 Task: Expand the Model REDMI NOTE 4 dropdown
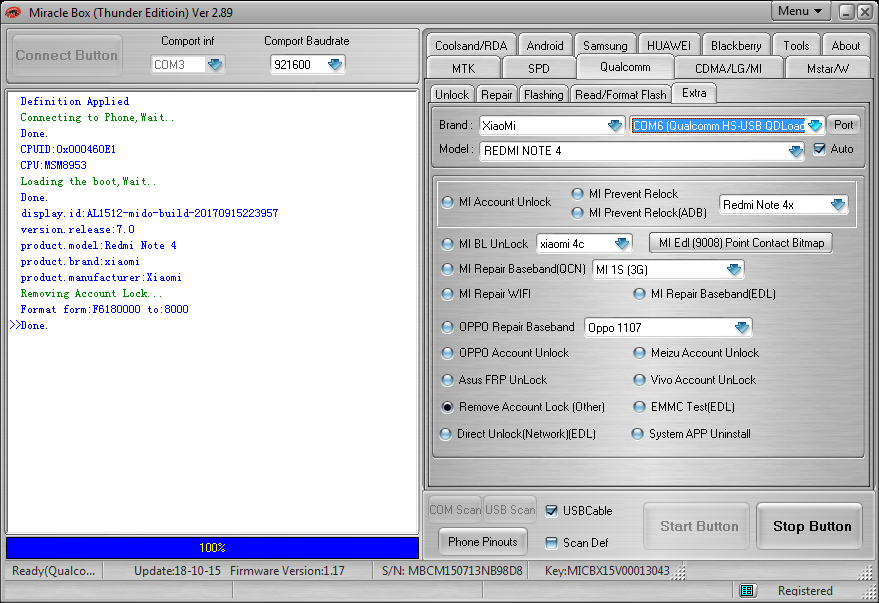tap(795, 151)
